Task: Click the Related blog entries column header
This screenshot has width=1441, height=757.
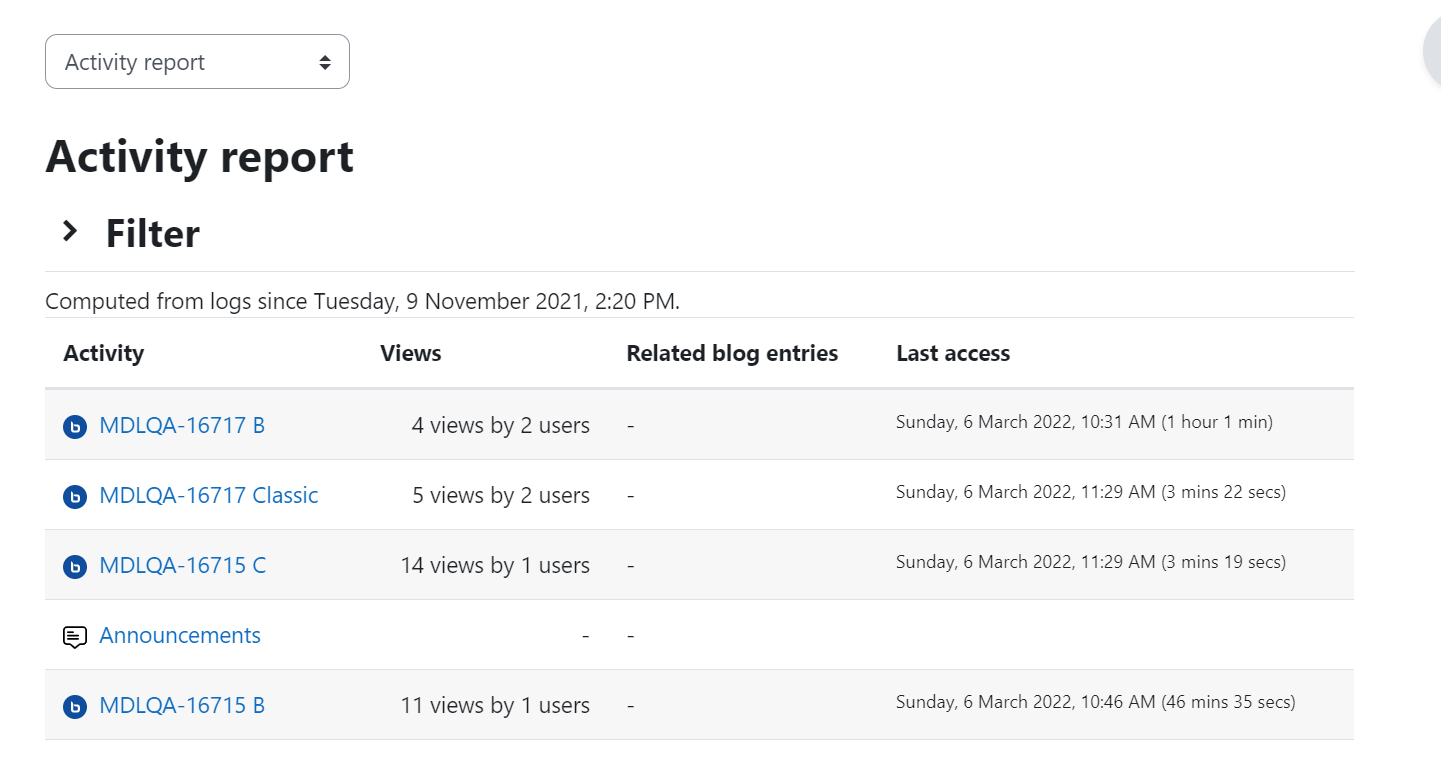Action: tap(732, 353)
